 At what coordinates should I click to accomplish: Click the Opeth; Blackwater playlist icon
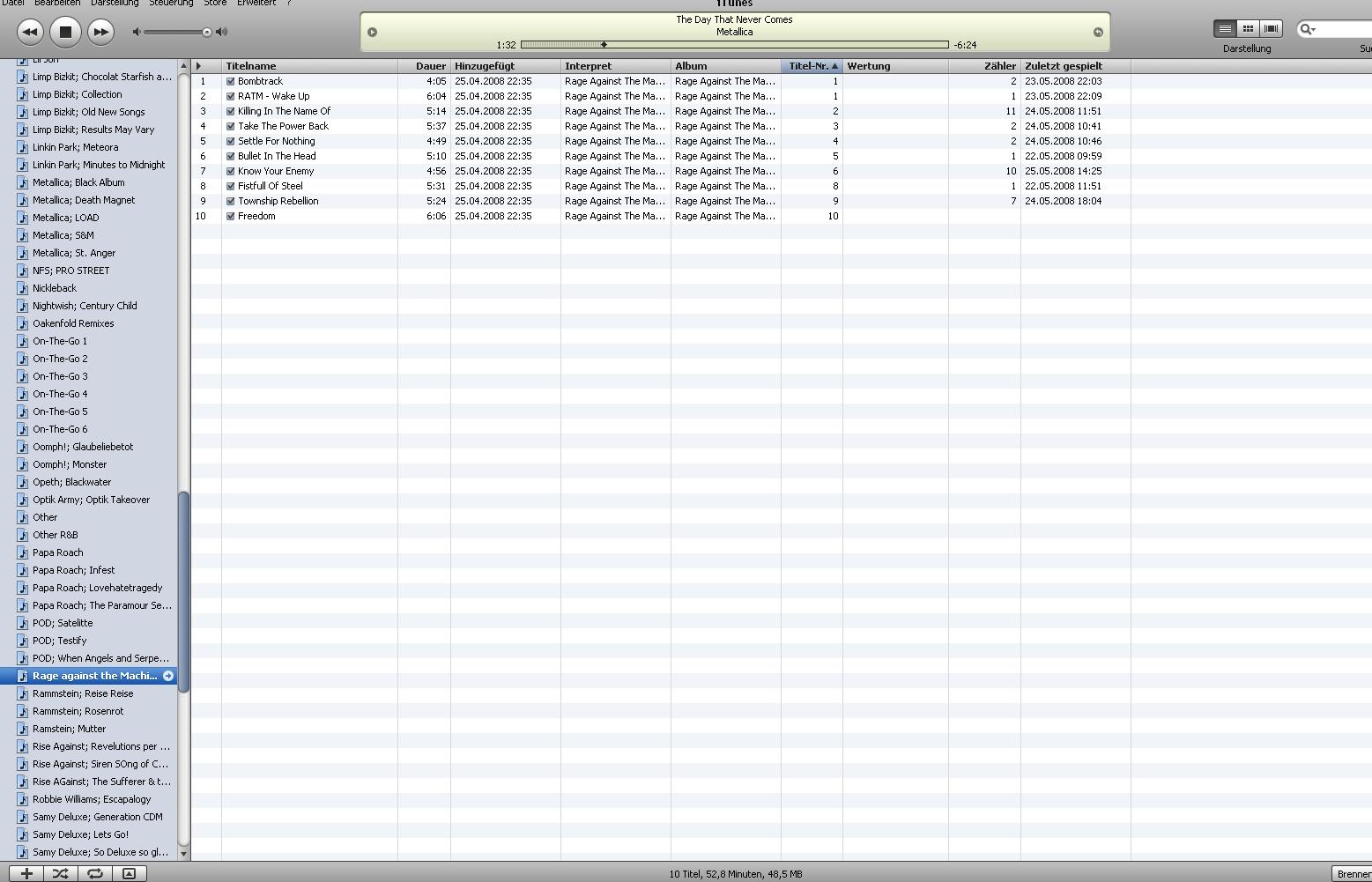coord(23,482)
